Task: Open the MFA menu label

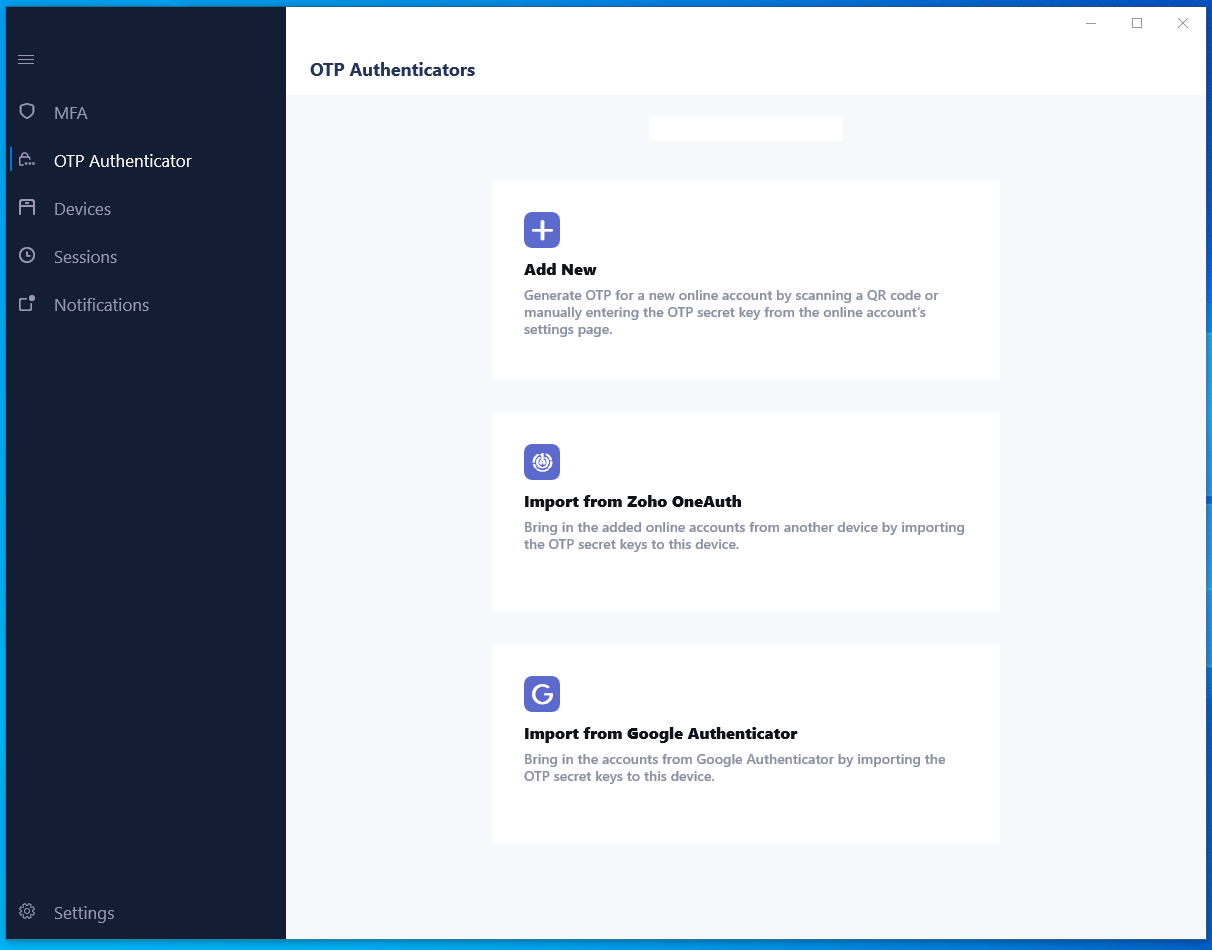Action: [71, 113]
